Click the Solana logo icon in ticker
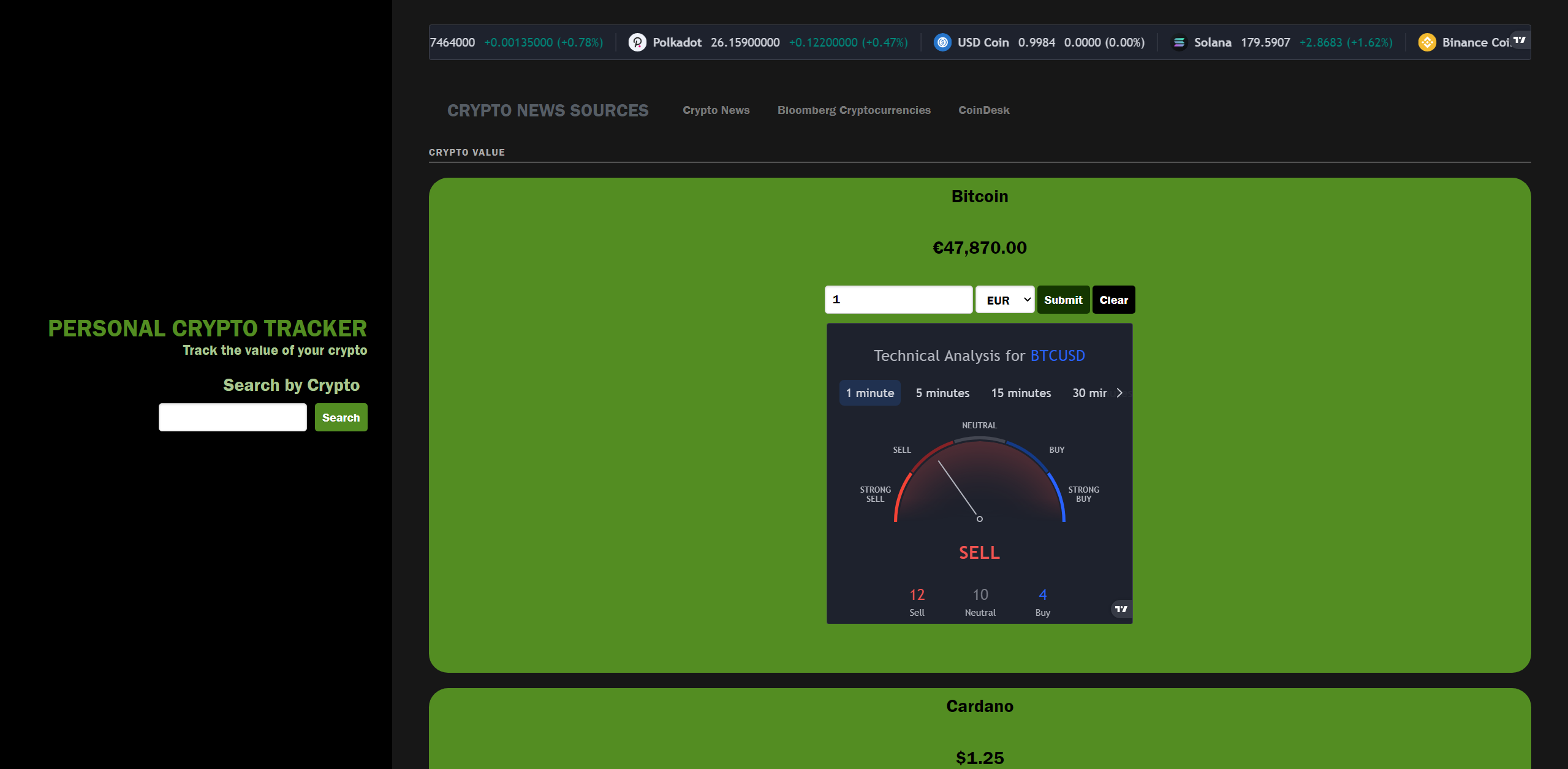The image size is (1568, 769). coord(1179,42)
